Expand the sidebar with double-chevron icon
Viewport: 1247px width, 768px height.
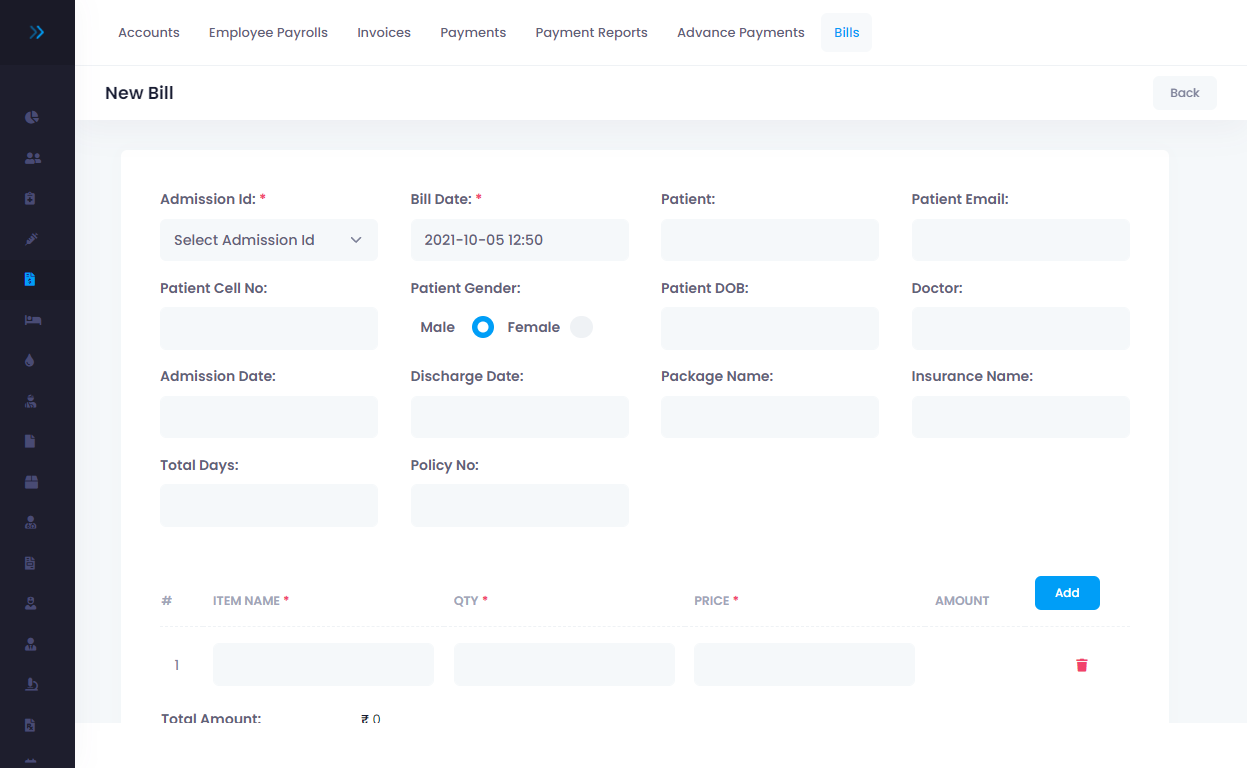click(37, 33)
